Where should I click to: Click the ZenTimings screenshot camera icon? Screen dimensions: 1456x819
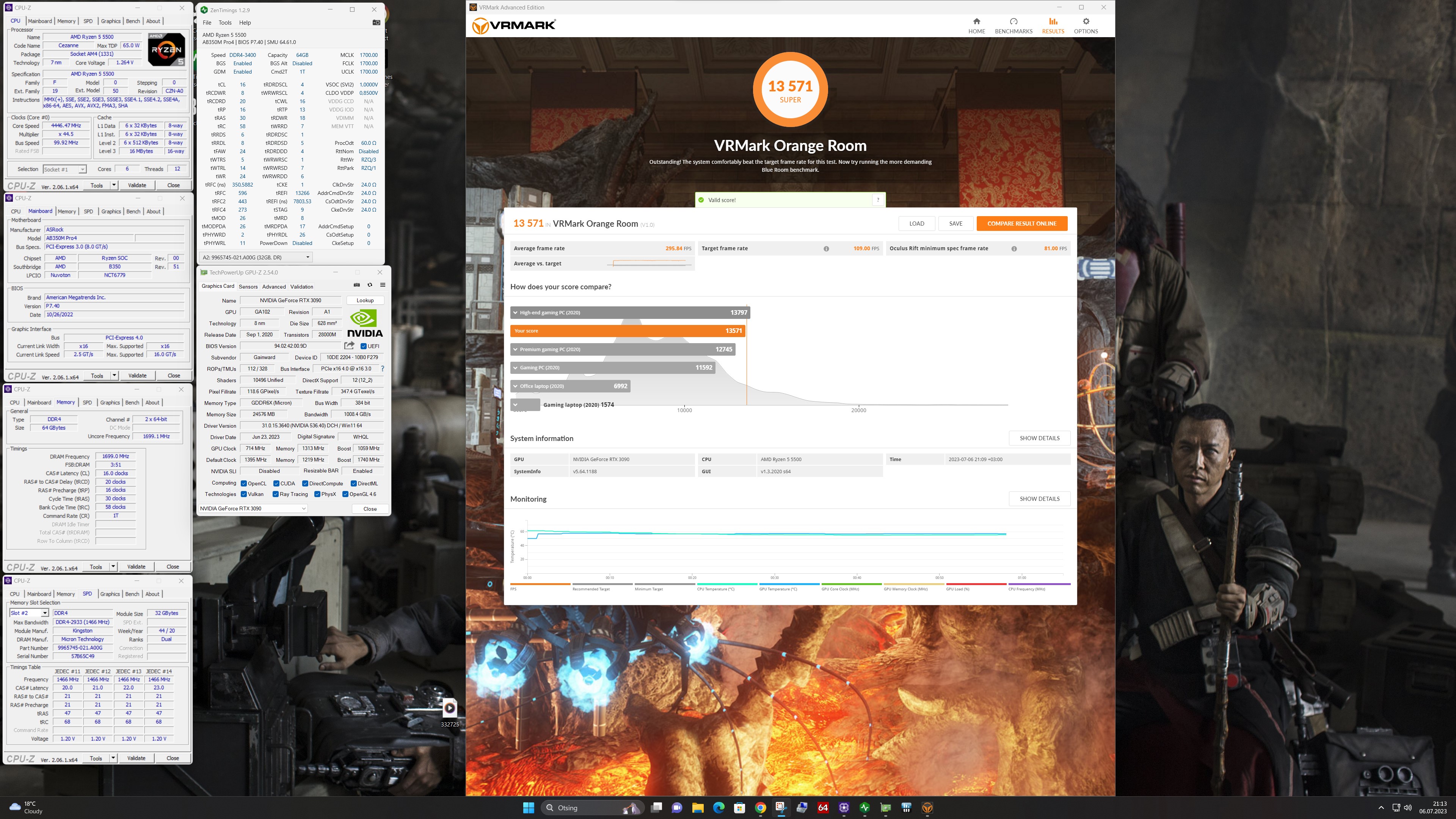pos(376,23)
